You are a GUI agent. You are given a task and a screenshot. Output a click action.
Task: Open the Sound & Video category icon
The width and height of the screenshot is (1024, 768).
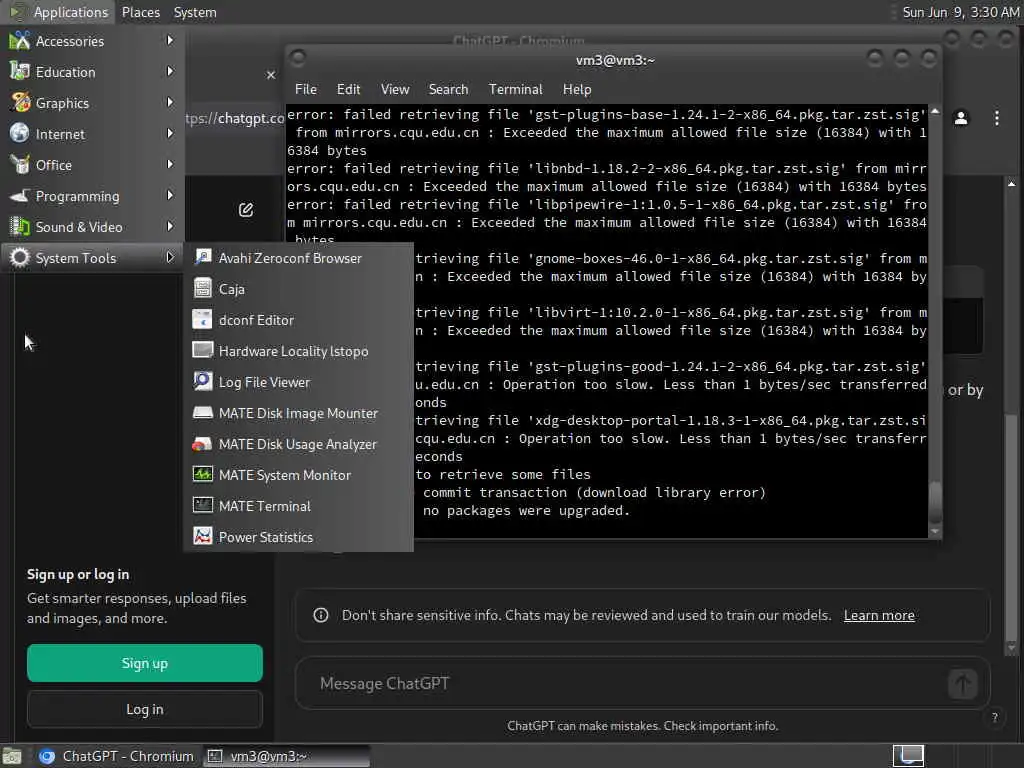(x=20, y=227)
